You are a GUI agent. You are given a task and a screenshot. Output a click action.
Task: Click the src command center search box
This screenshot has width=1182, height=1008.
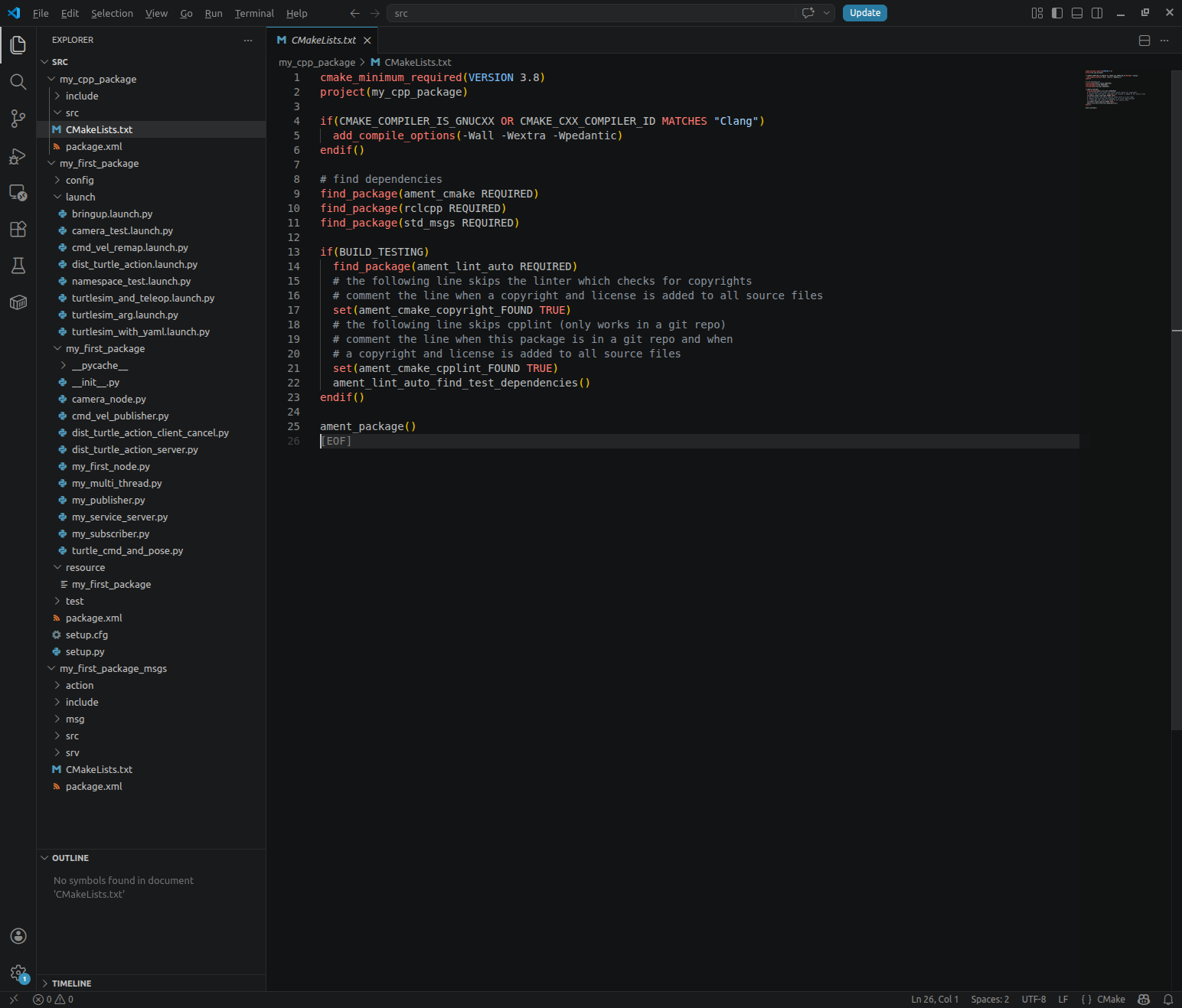pyautogui.click(x=593, y=13)
